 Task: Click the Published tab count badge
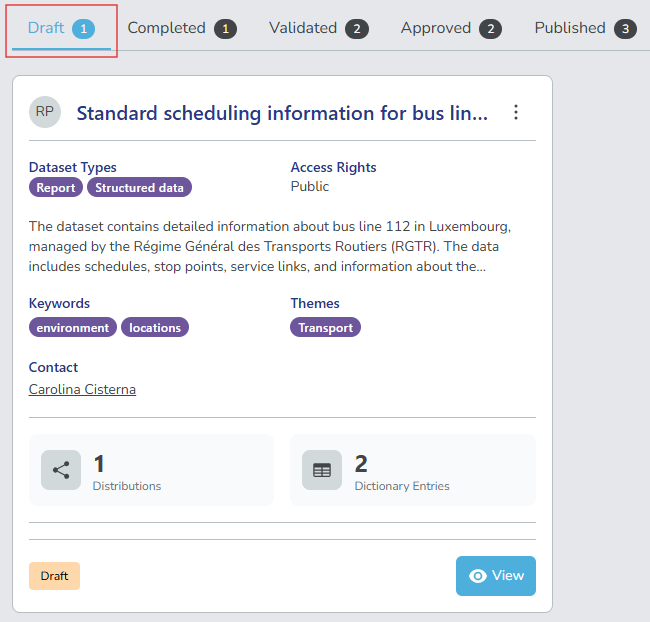[626, 29]
